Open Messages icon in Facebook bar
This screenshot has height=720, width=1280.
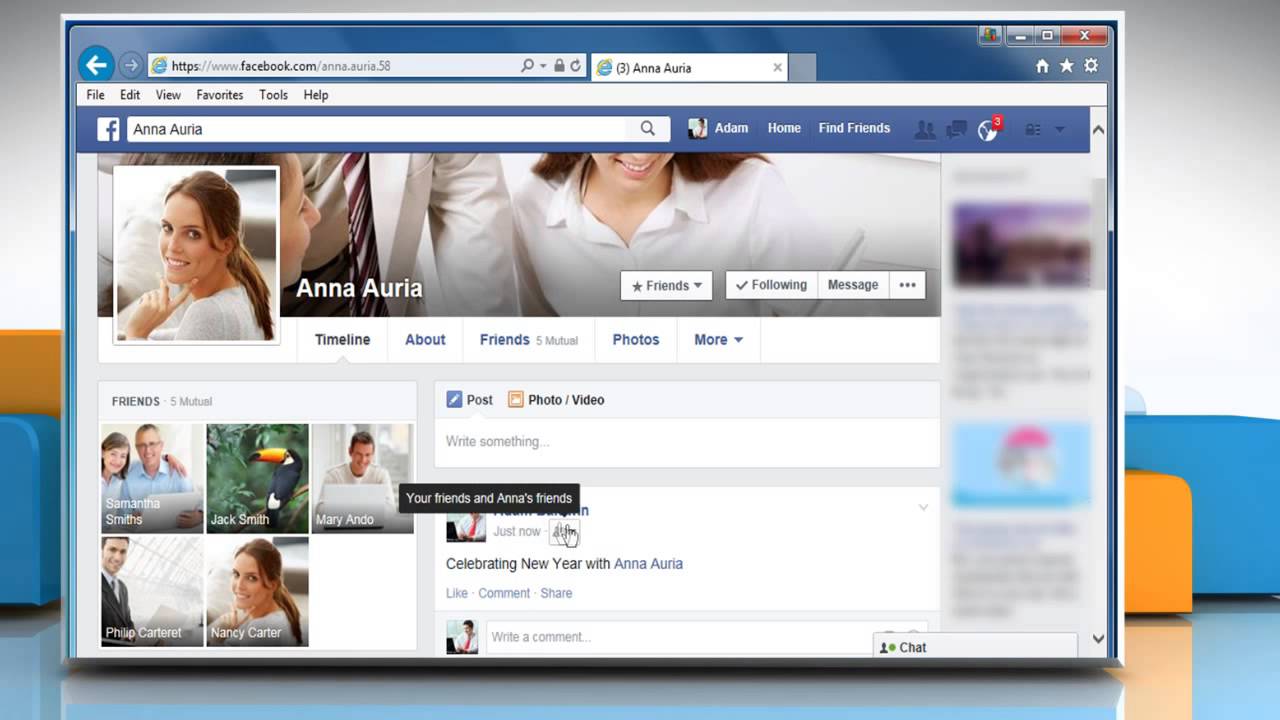pos(956,129)
